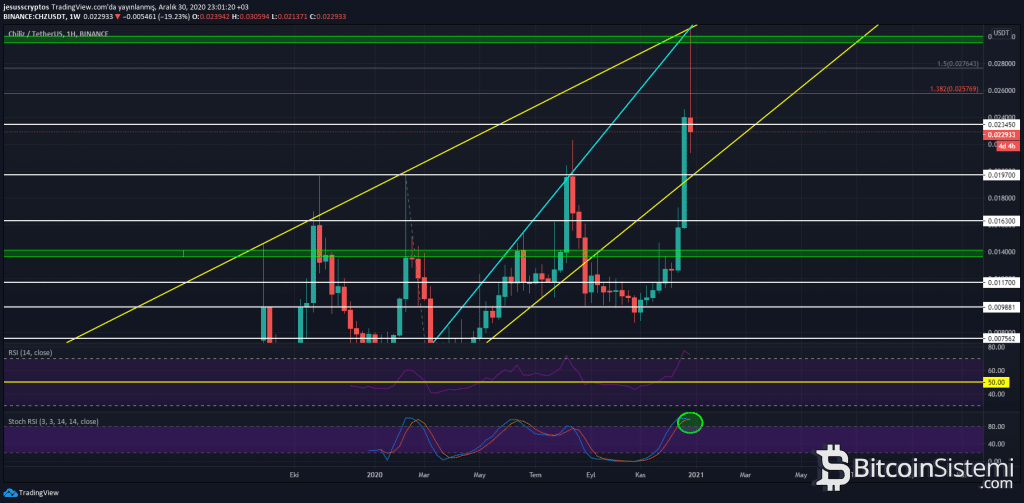The height and width of the screenshot is (503, 1024).
Task: Click the 0.007562 price level label
Action: 1001,338
